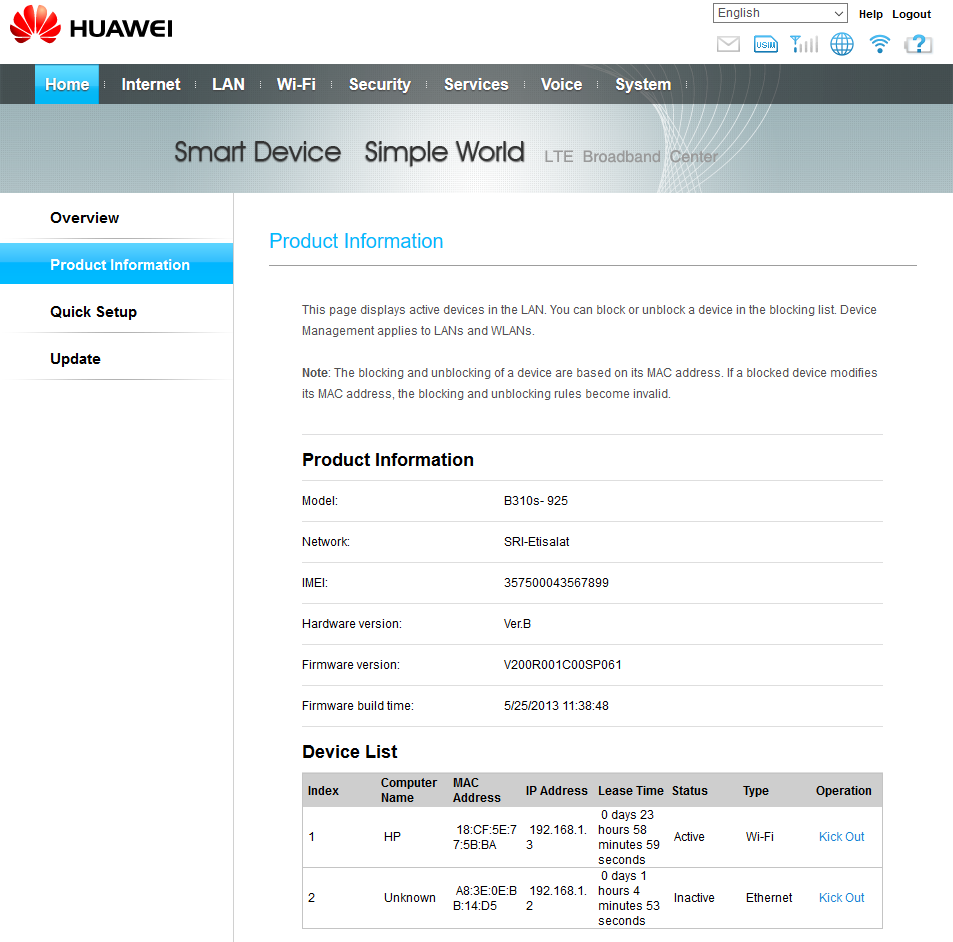Open the Internet menu tab
The height and width of the screenshot is (942, 953).
click(x=151, y=85)
